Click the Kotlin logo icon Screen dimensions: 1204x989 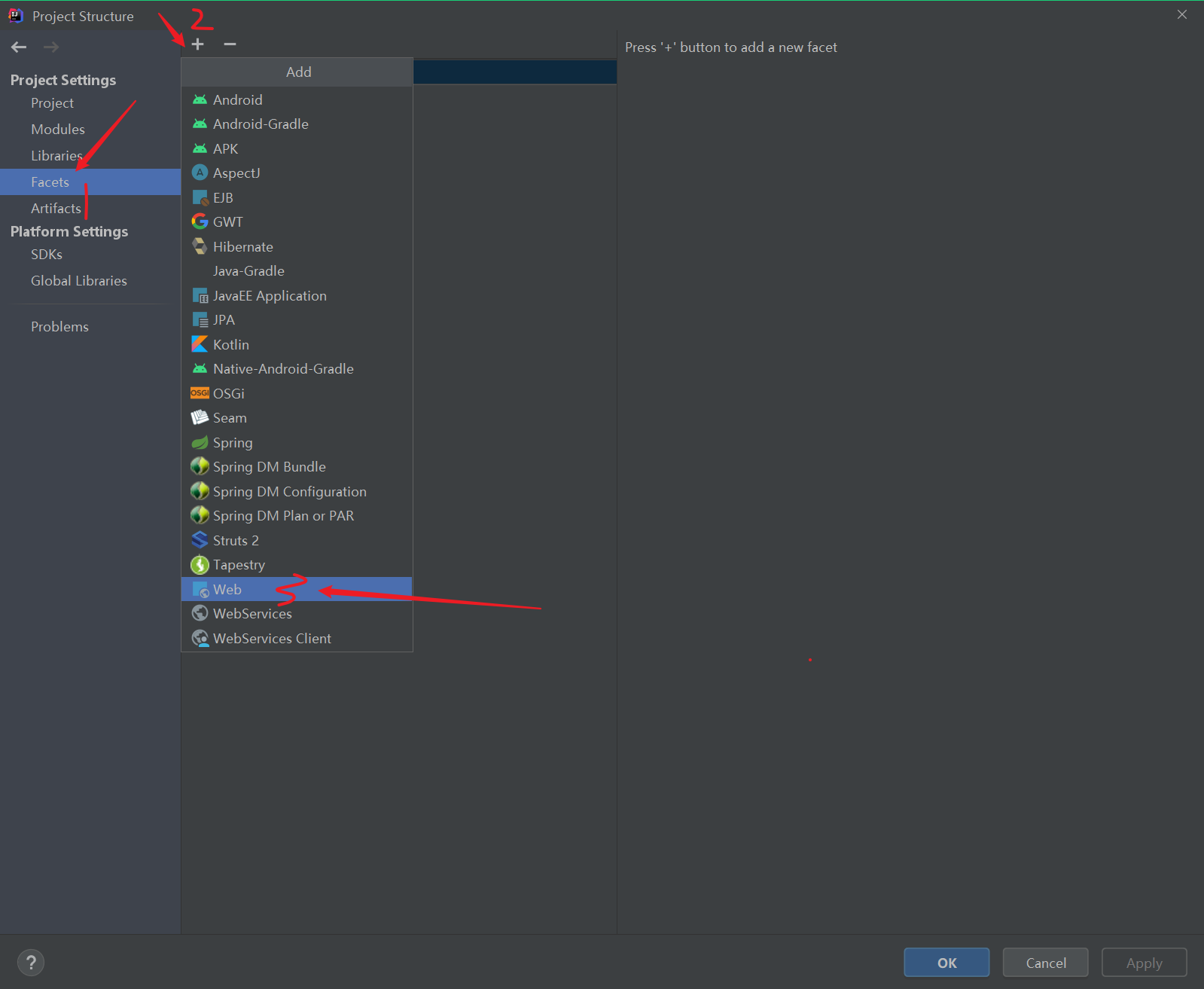pos(200,344)
